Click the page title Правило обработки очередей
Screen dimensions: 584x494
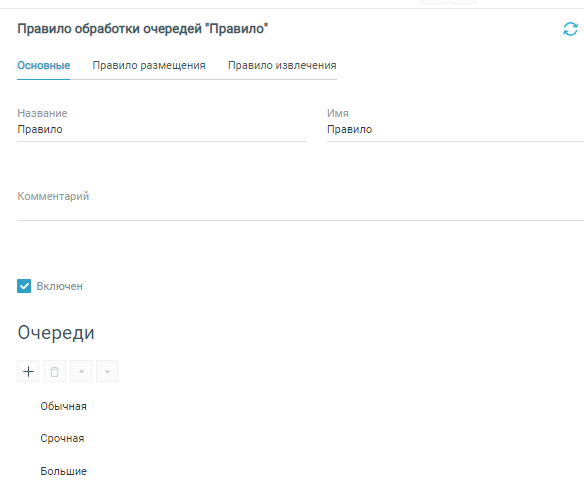tap(143, 29)
